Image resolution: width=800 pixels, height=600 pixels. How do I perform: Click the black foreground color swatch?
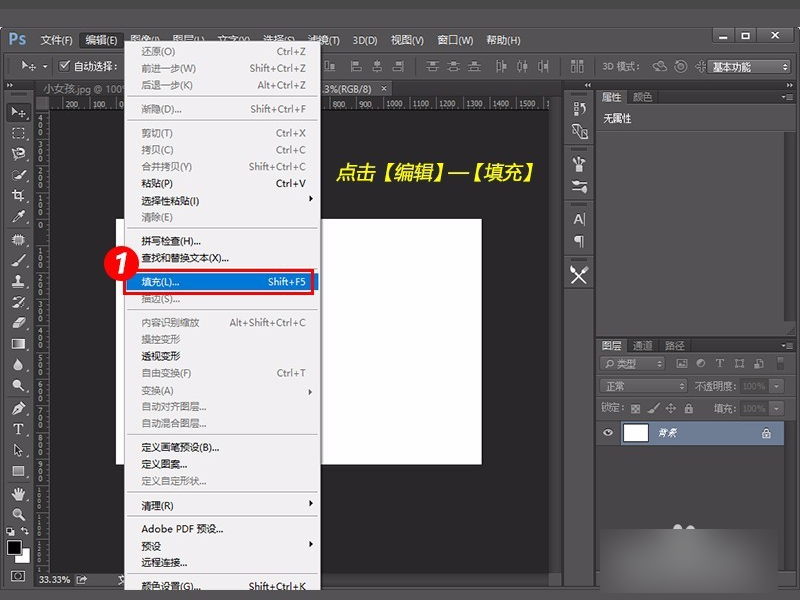[14, 547]
